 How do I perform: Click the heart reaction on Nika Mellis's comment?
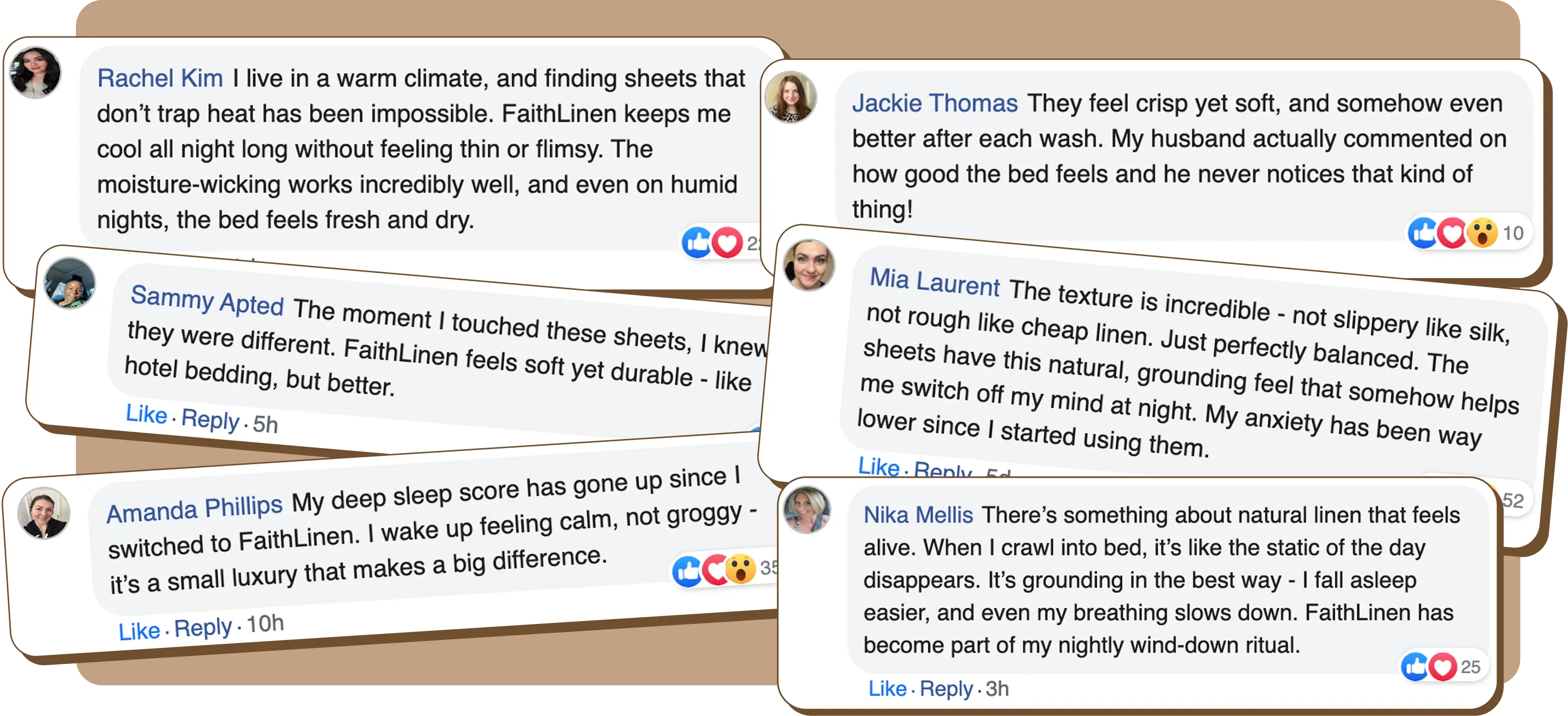coord(1442,667)
